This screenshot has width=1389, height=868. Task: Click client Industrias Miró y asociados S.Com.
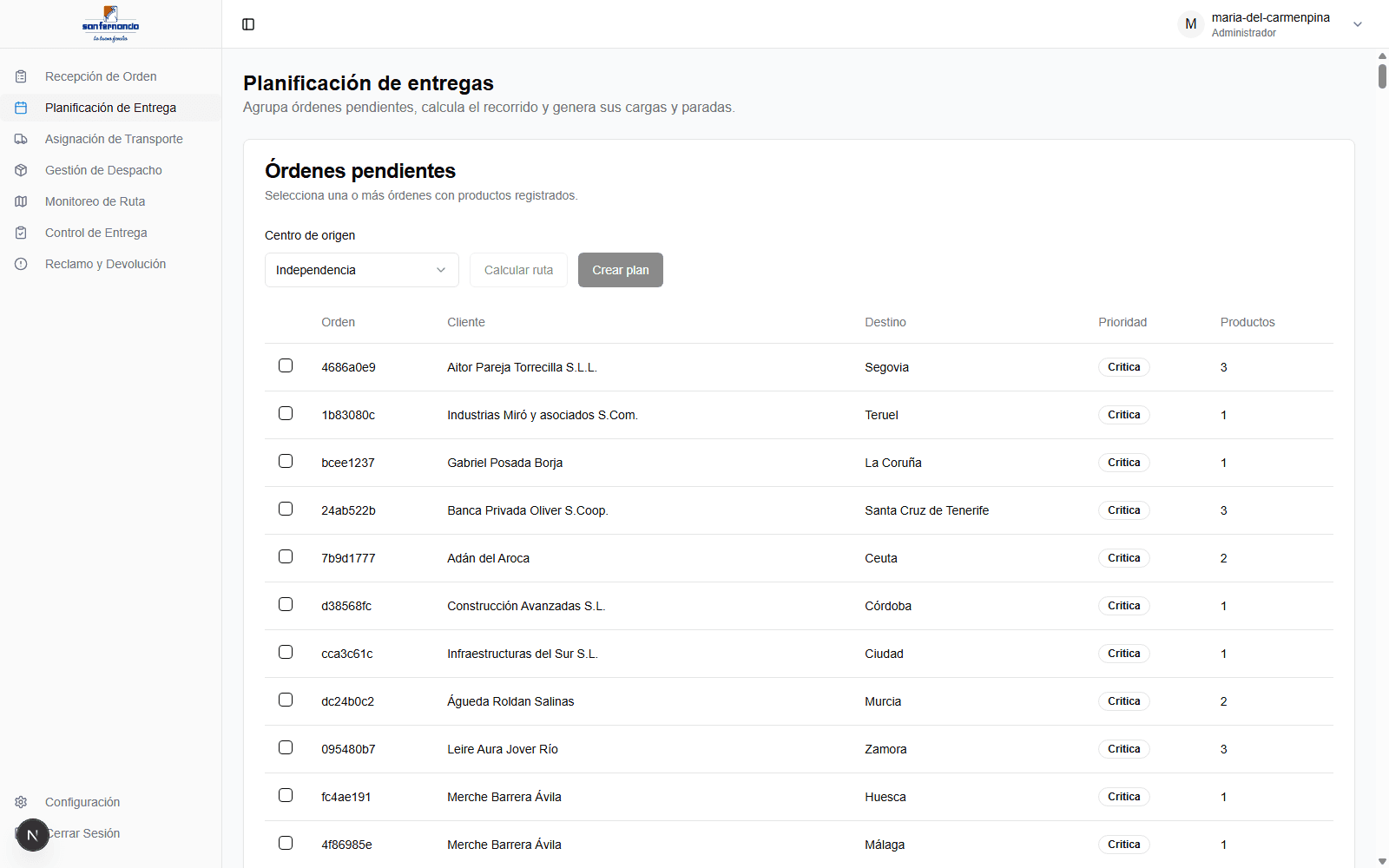coord(543,415)
